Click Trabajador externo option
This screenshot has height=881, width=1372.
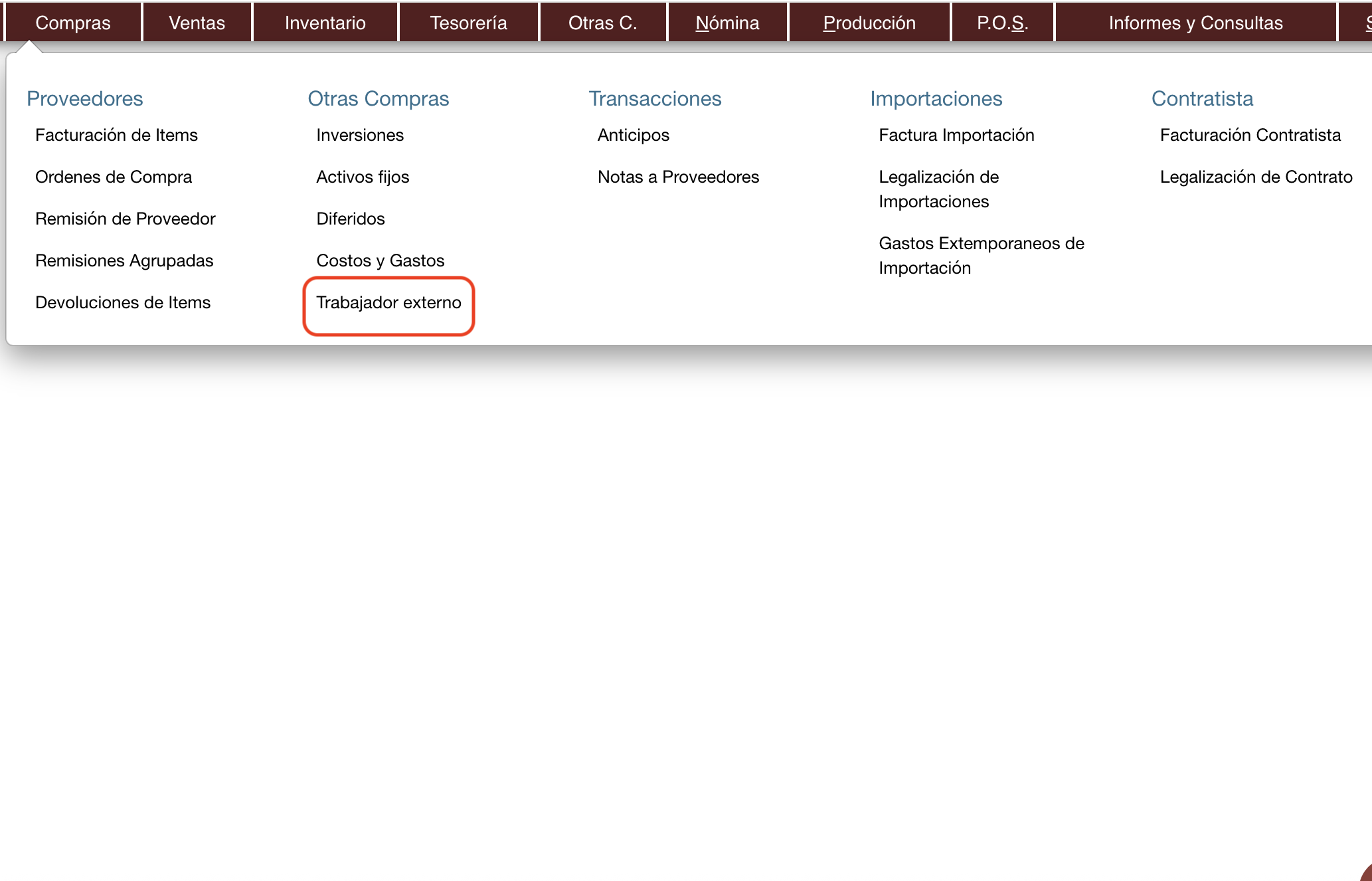[388, 303]
